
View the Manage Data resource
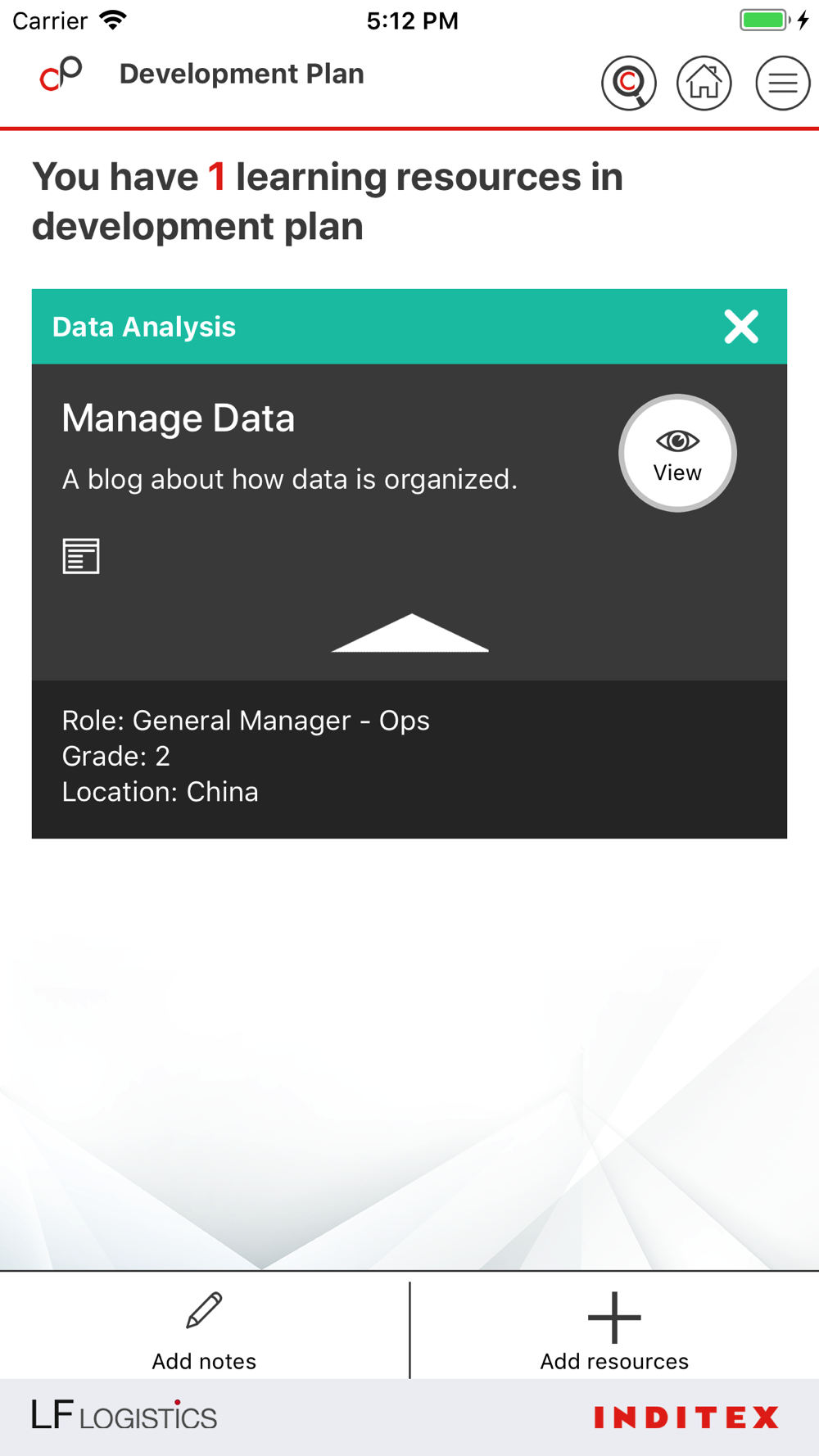coord(677,454)
